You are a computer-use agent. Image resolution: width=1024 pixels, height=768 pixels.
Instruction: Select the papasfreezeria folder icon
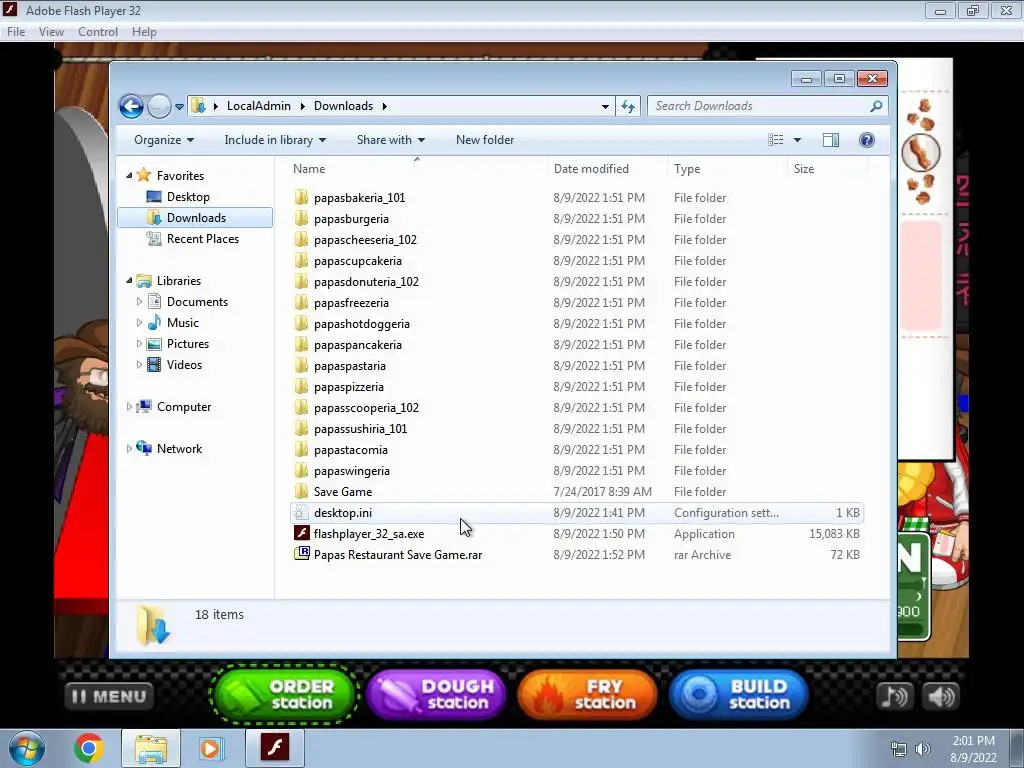pos(301,302)
